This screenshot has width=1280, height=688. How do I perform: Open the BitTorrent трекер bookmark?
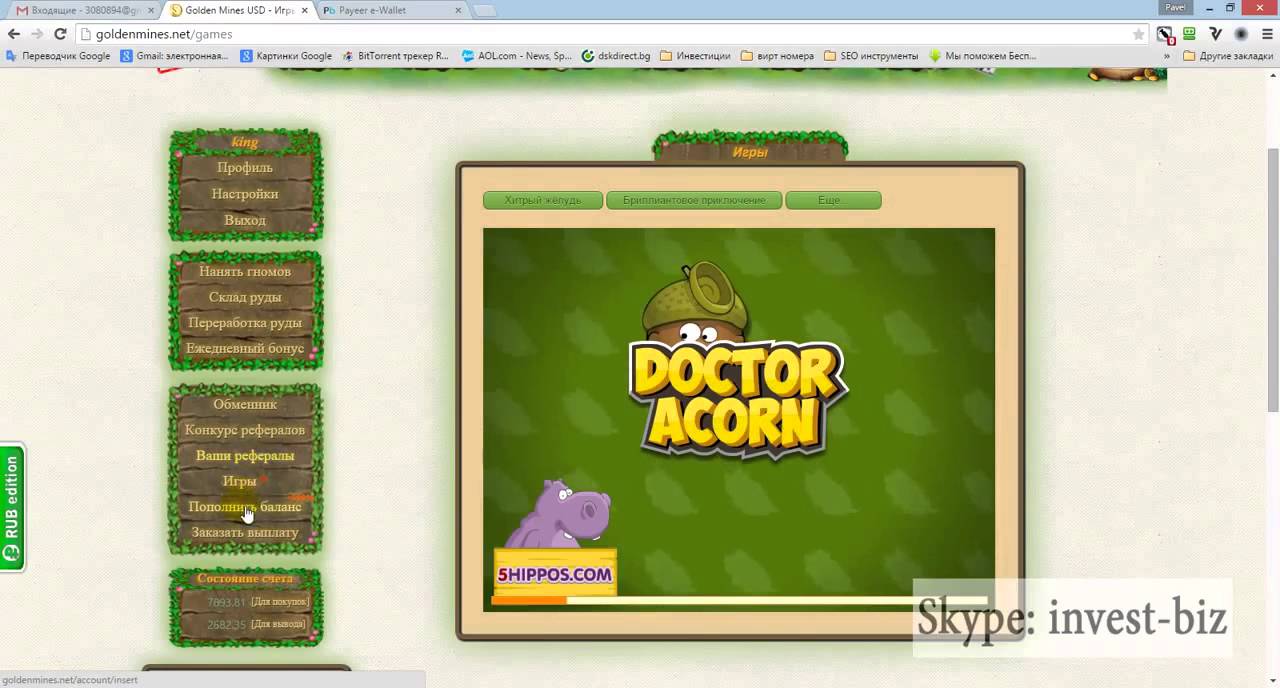[395, 56]
